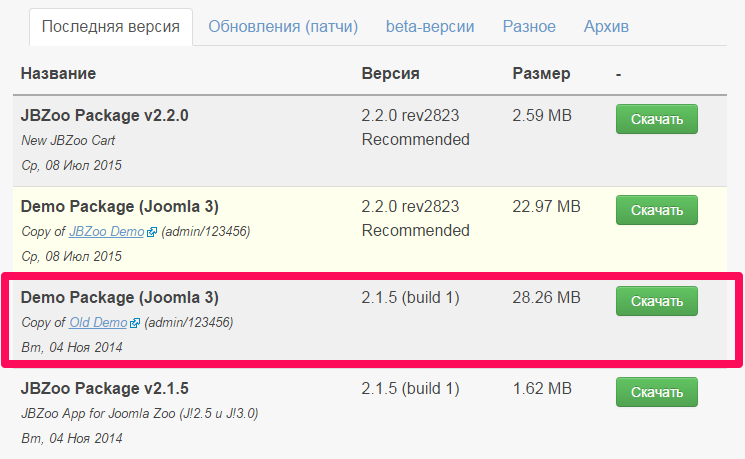745x459 pixels.
Task: Download 28.26 MB Demo Package with Скачать
Action: tap(657, 301)
